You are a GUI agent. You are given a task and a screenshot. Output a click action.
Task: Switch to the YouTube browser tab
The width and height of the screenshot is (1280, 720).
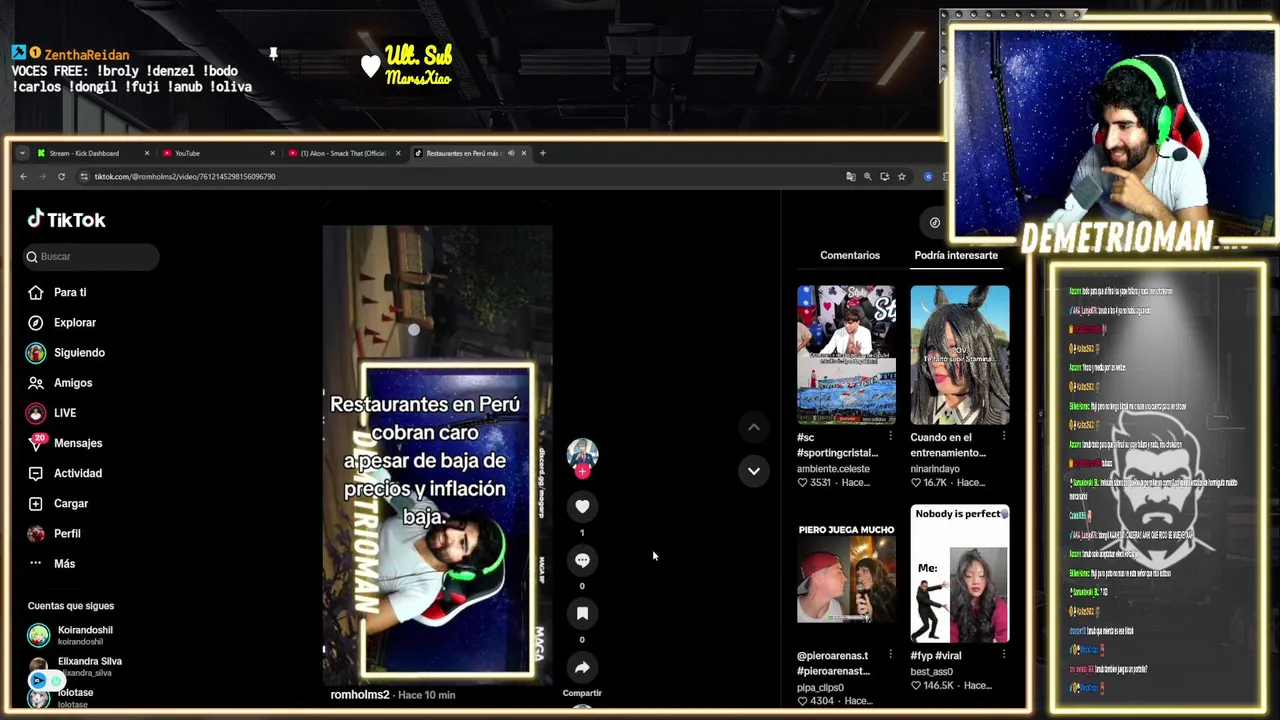tap(217, 153)
